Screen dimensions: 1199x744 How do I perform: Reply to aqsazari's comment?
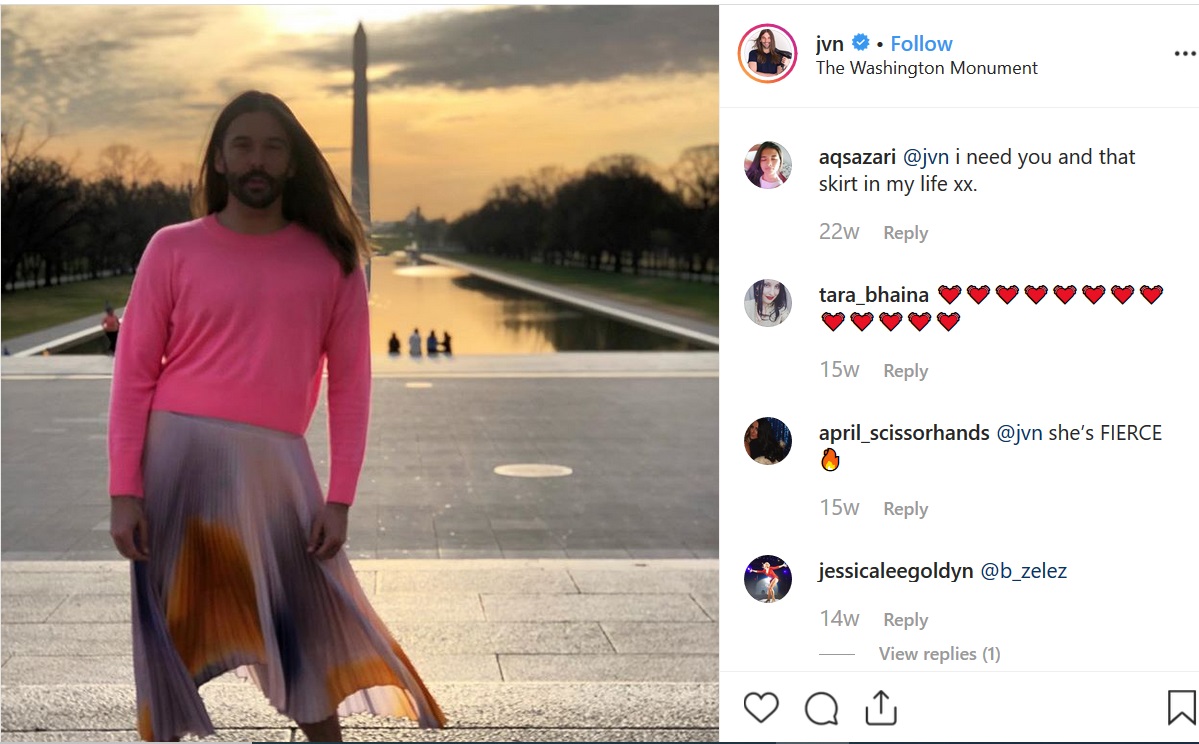click(905, 233)
